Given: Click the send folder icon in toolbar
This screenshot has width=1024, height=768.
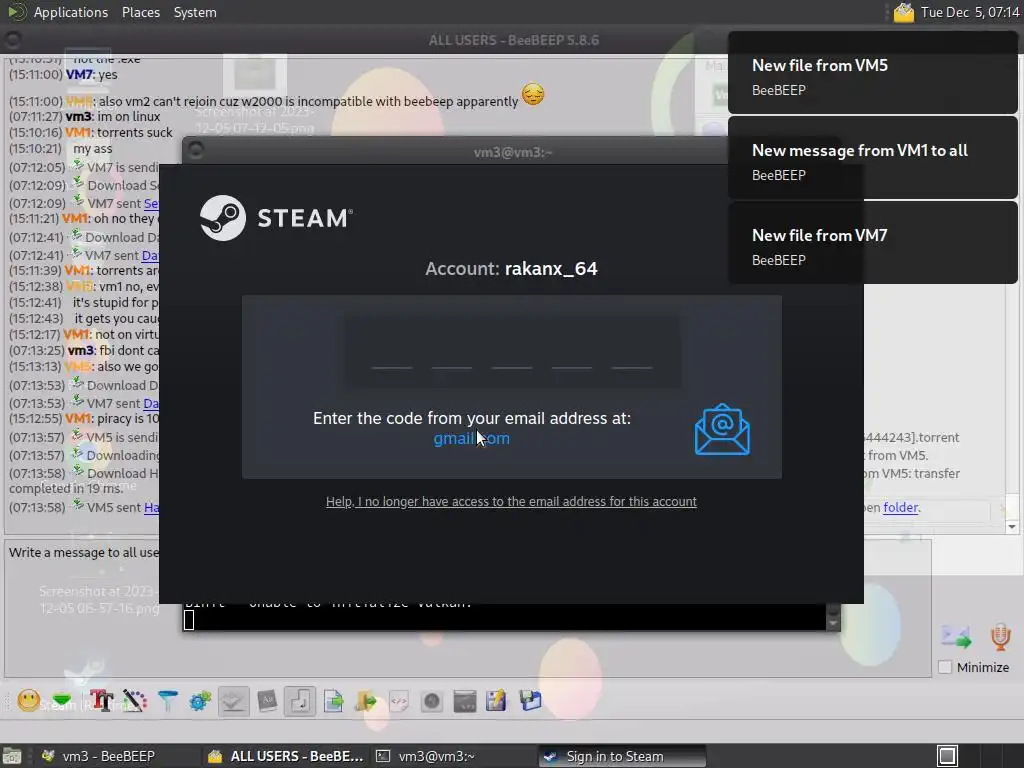Looking at the screenshot, I should click(366, 701).
